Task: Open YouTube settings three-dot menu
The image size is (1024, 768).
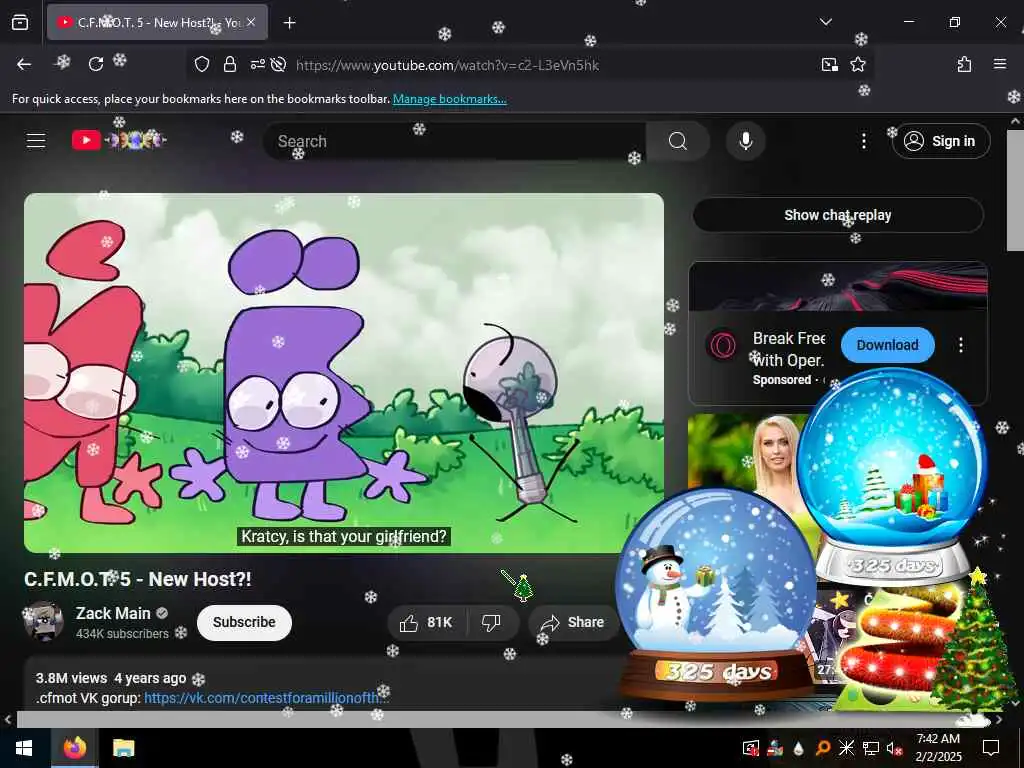Action: (x=863, y=141)
